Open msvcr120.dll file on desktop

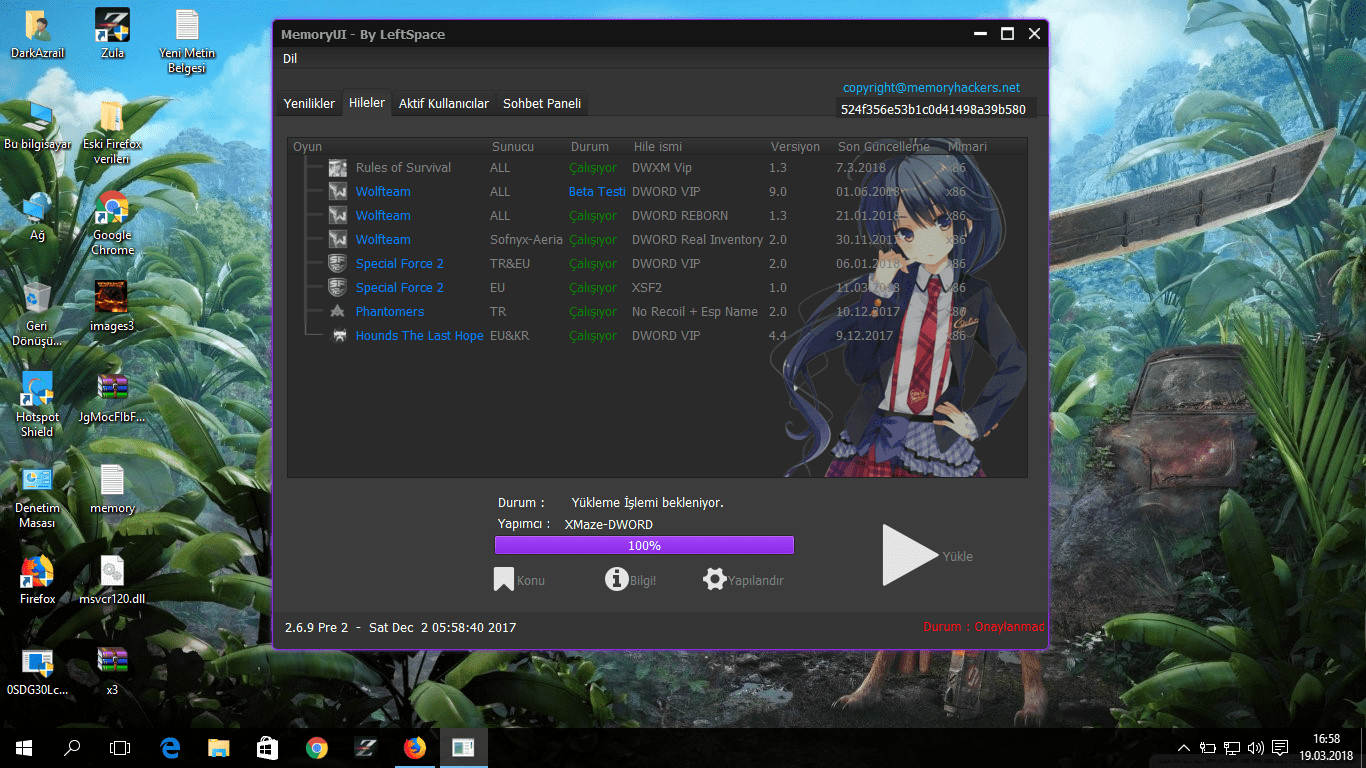click(112, 581)
